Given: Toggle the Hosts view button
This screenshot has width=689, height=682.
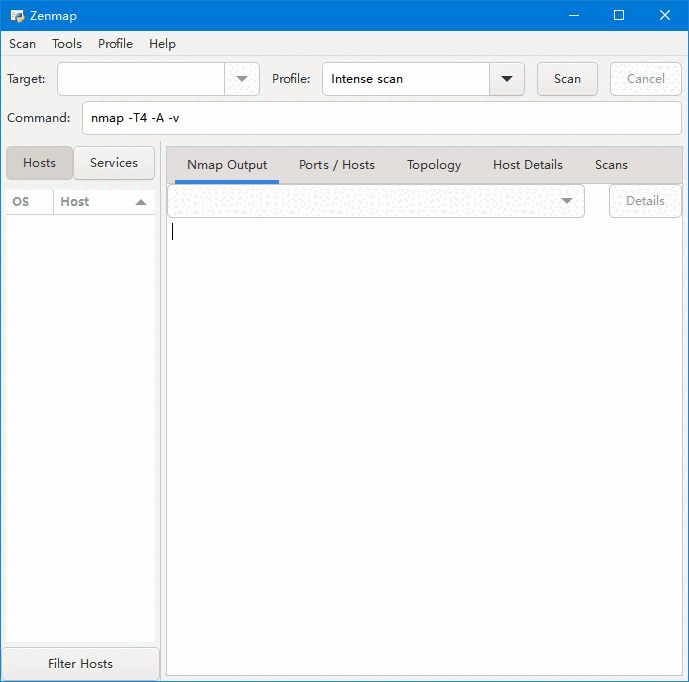Looking at the screenshot, I should pyautogui.click(x=40, y=163).
